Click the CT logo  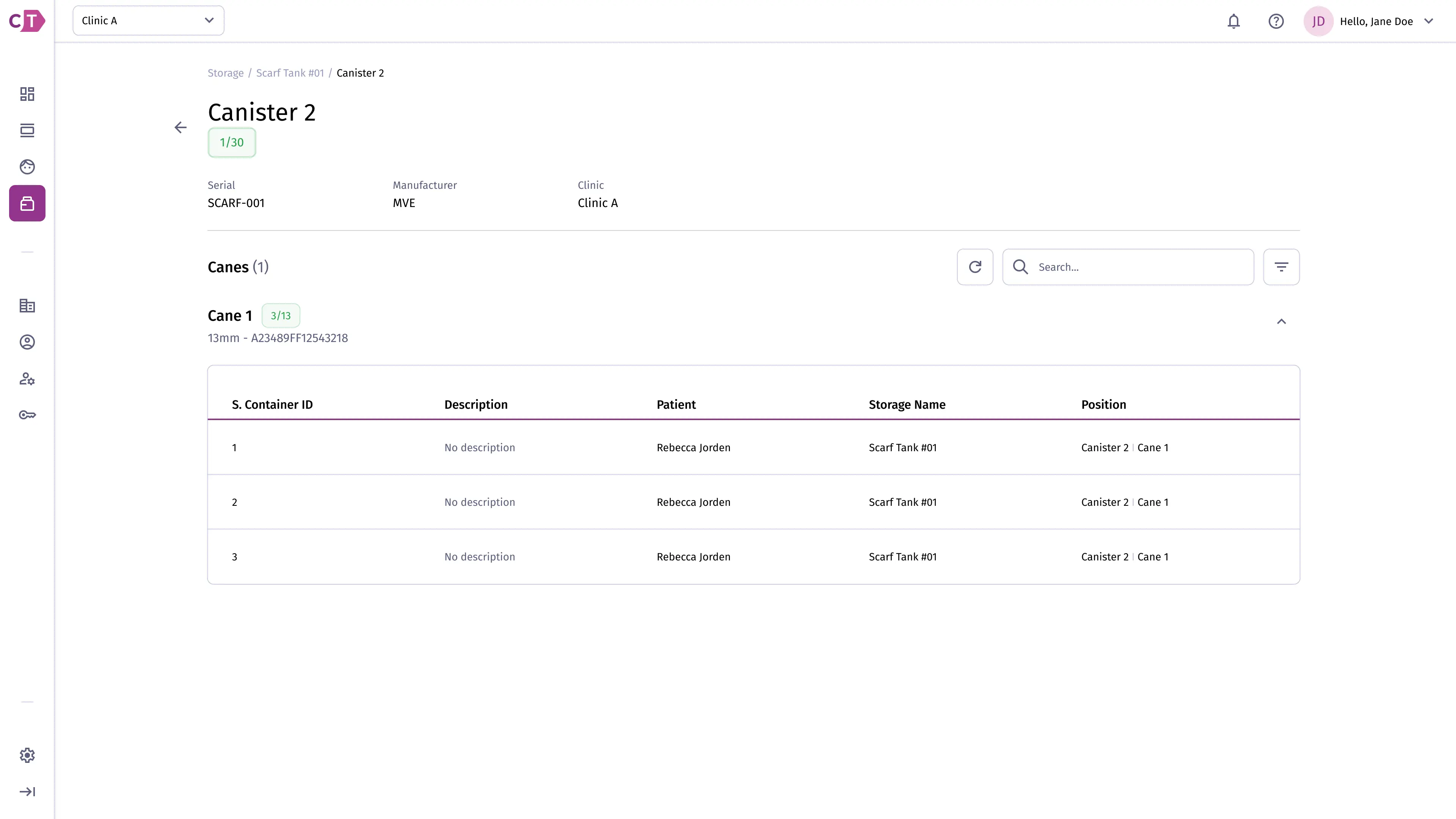27,21
